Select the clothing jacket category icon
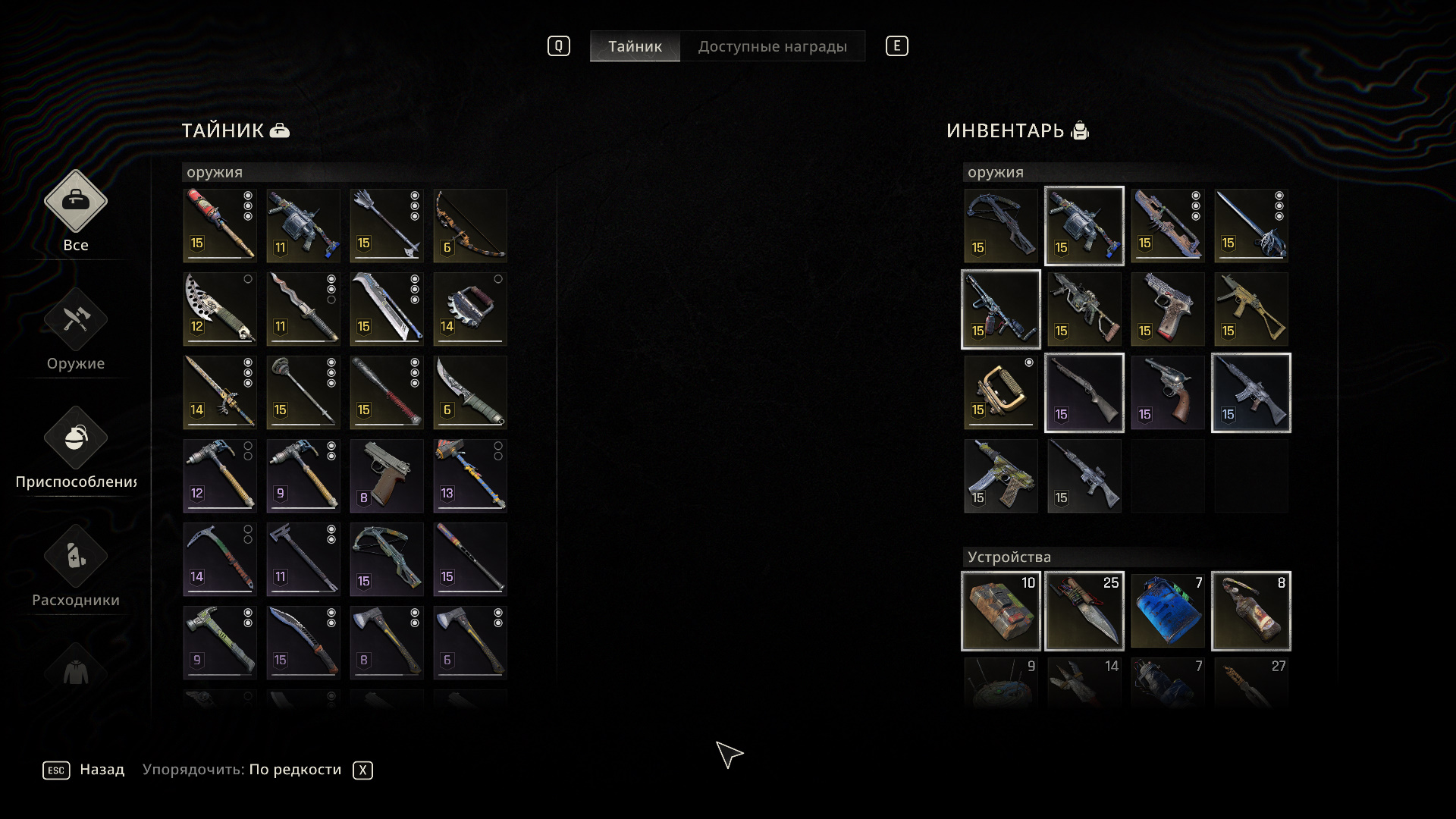The image size is (1456, 819). click(76, 672)
